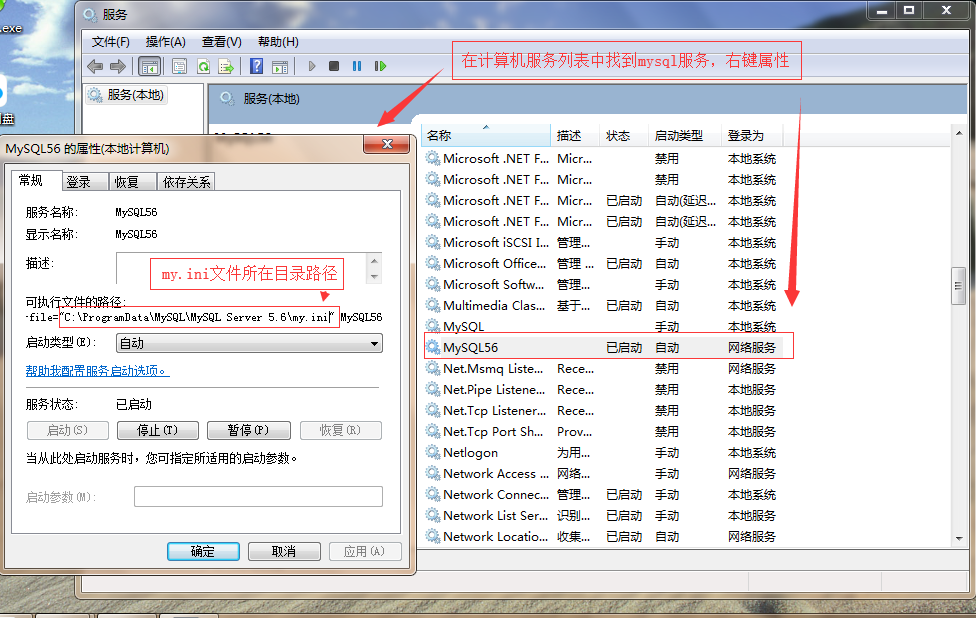The image size is (976, 618).
Task: Click the gear icon of MySQL56 service row
Action: pos(433,347)
